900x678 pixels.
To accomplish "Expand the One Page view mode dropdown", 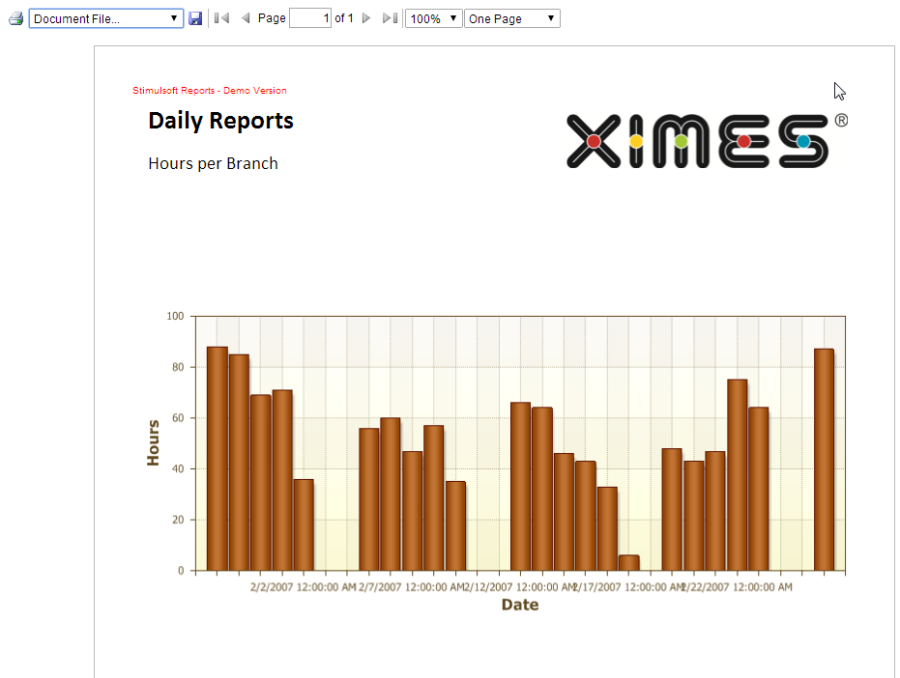I will (x=512, y=18).
